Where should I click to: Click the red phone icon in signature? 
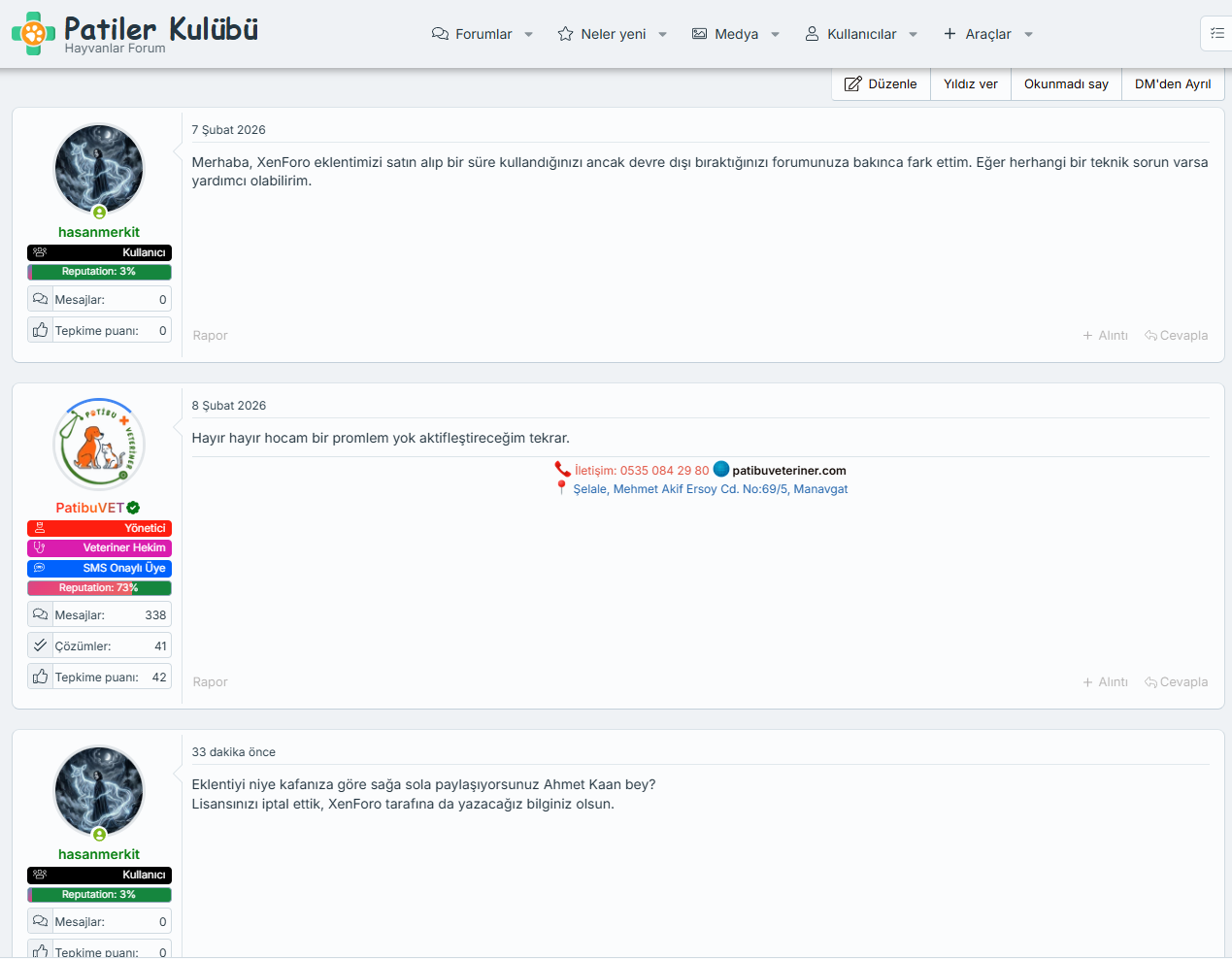(562, 470)
